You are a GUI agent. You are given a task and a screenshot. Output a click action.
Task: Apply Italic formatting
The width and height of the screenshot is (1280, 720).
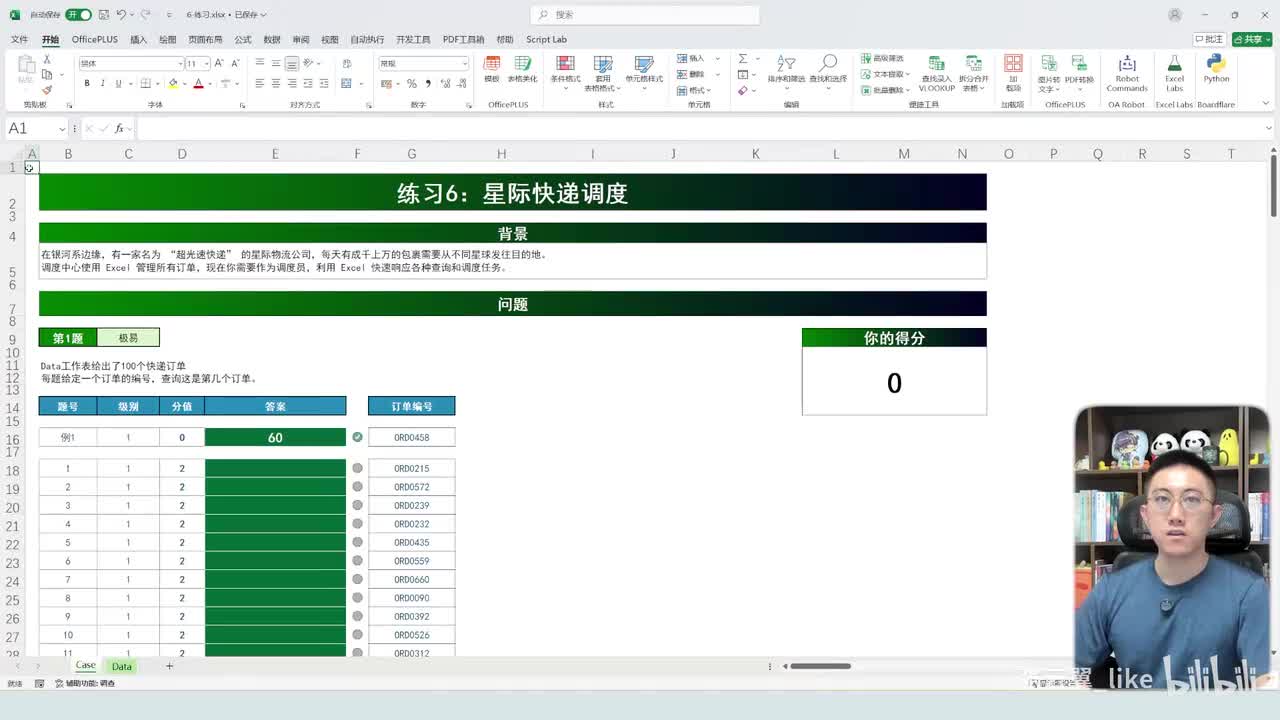pyautogui.click(x=103, y=83)
